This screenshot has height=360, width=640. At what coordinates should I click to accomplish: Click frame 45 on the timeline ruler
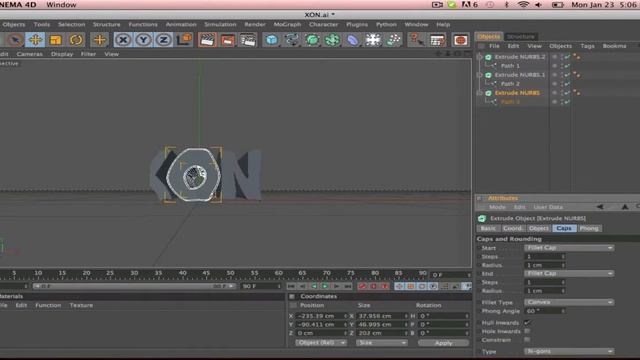[x=206, y=273]
